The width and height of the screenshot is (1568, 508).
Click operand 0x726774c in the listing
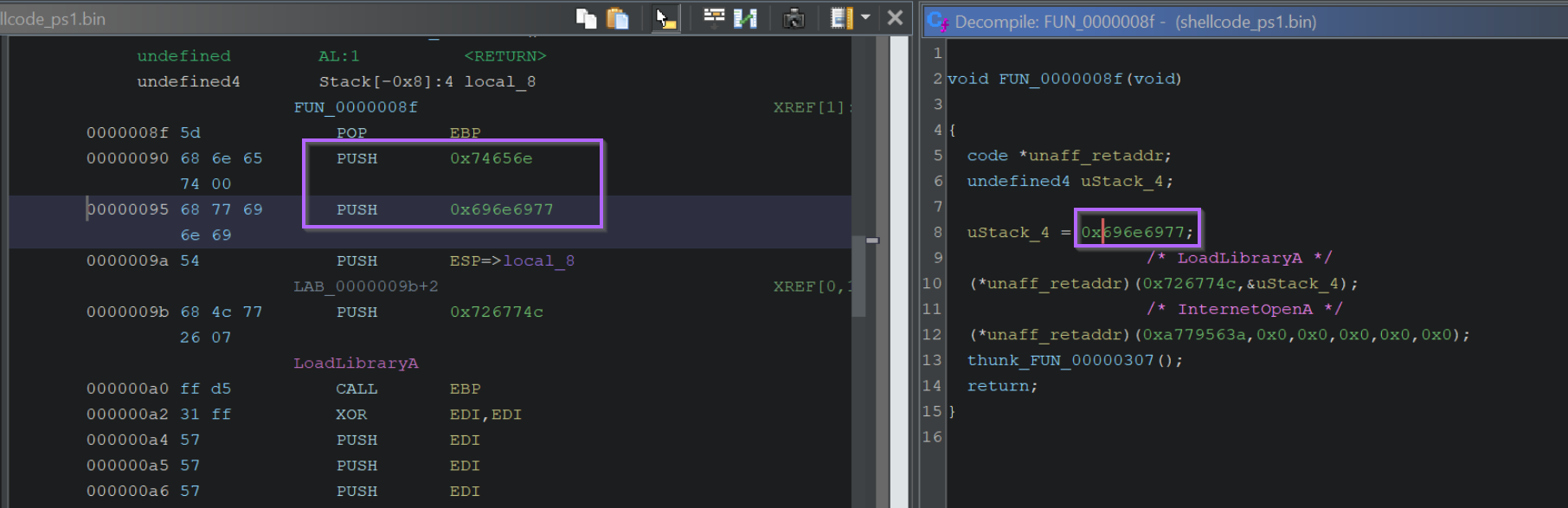[x=496, y=312]
